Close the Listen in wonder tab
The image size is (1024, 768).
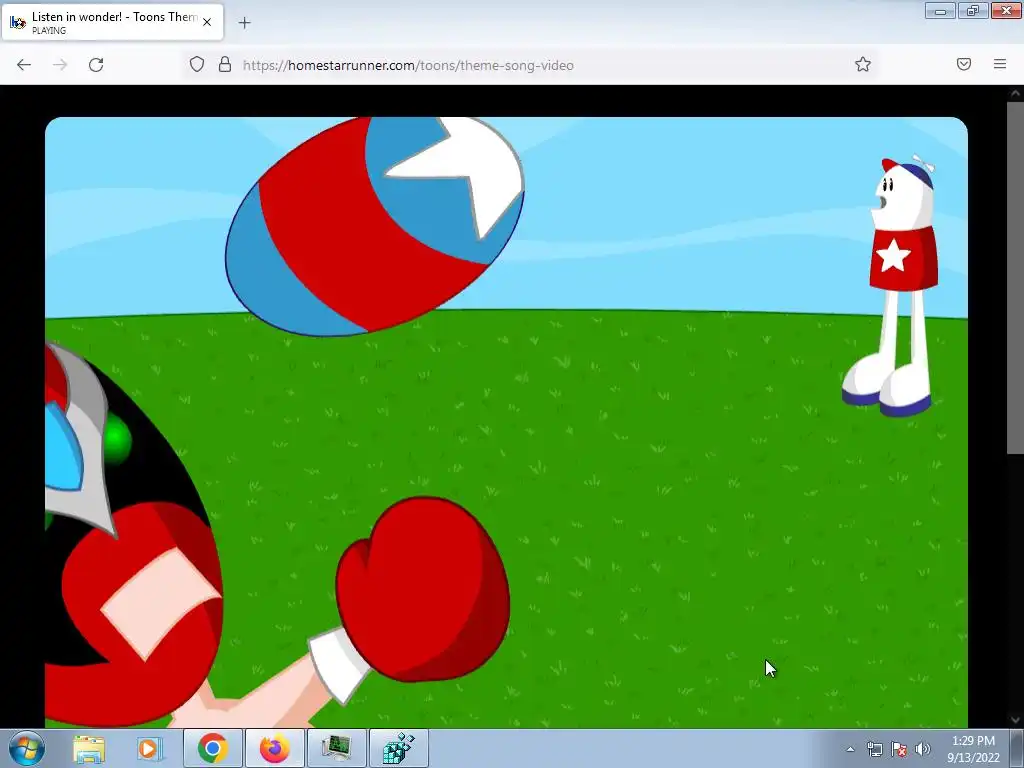pos(207,22)
